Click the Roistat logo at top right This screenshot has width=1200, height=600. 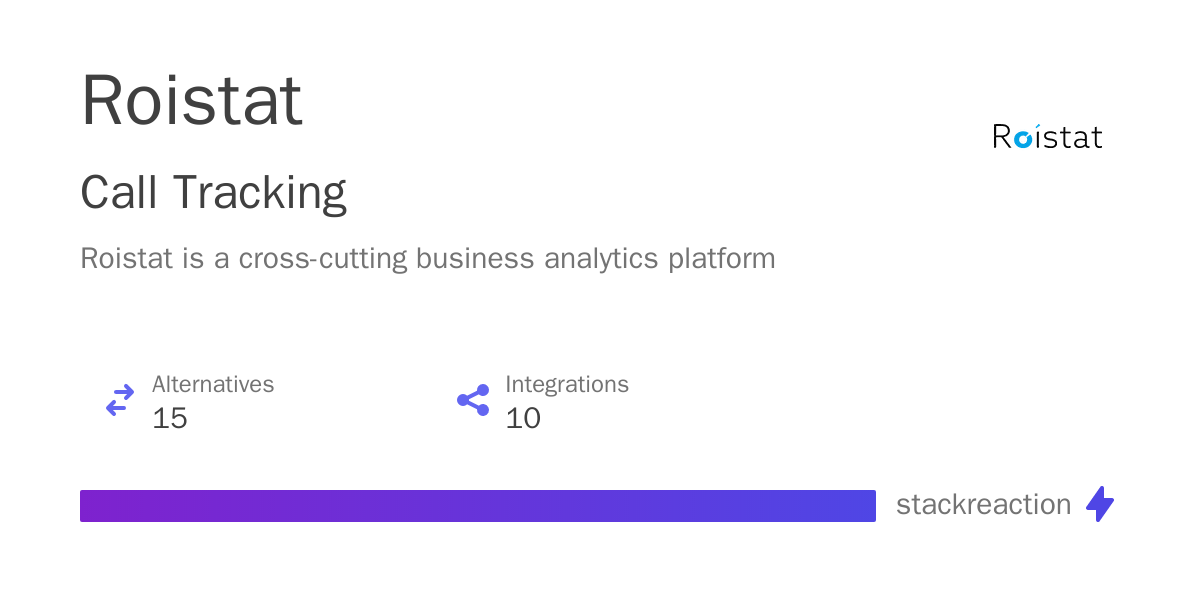tap(1047, 137)
